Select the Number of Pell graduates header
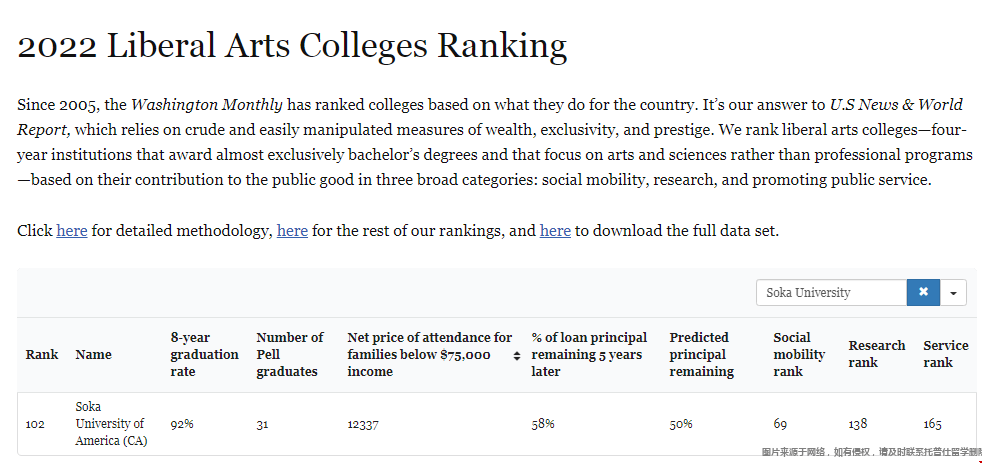The width and height of the screenshot is (982, 463). pyautogui.click(x=290, y=355)
